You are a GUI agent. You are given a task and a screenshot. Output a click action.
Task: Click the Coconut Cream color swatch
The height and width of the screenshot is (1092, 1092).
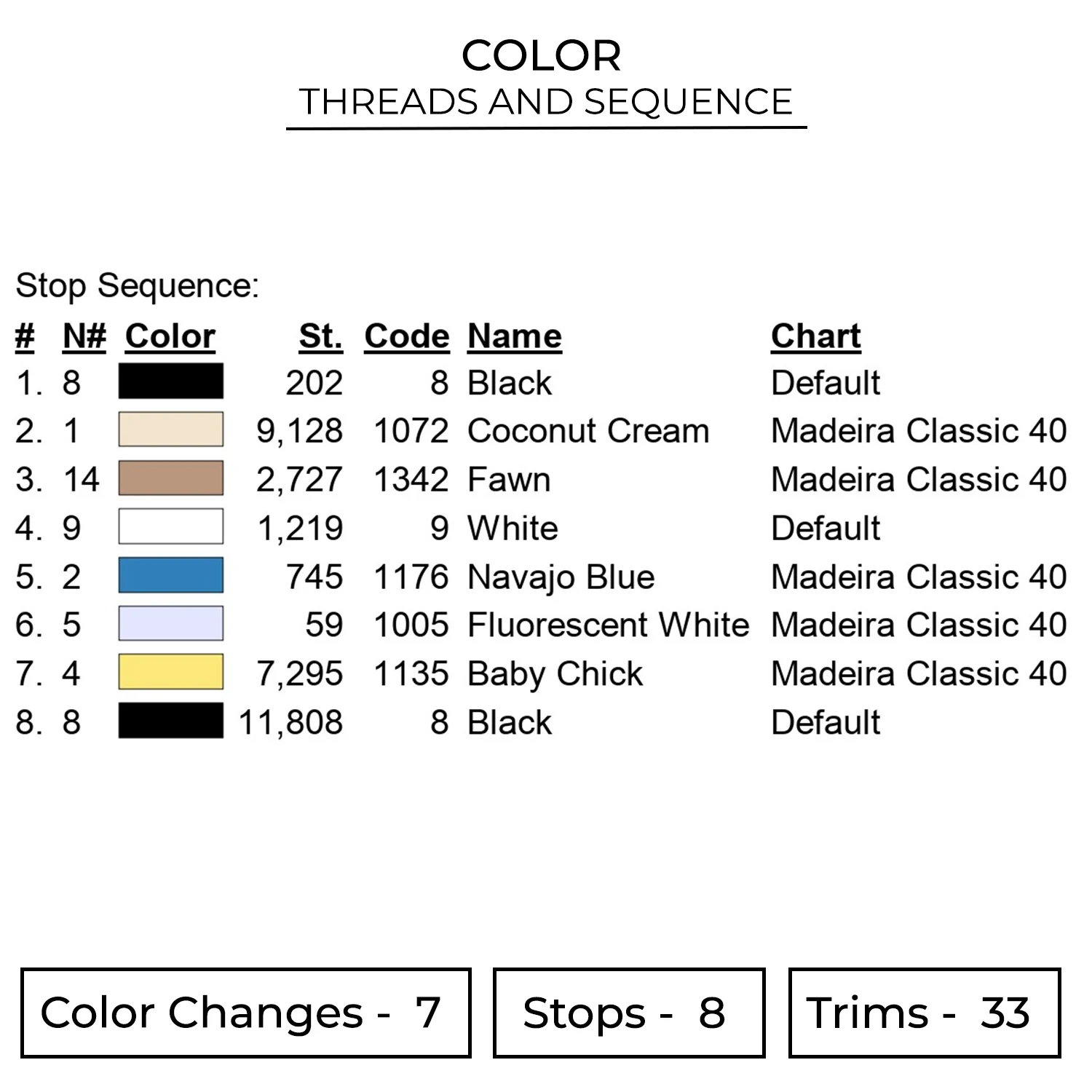click(x=171, y=430)
